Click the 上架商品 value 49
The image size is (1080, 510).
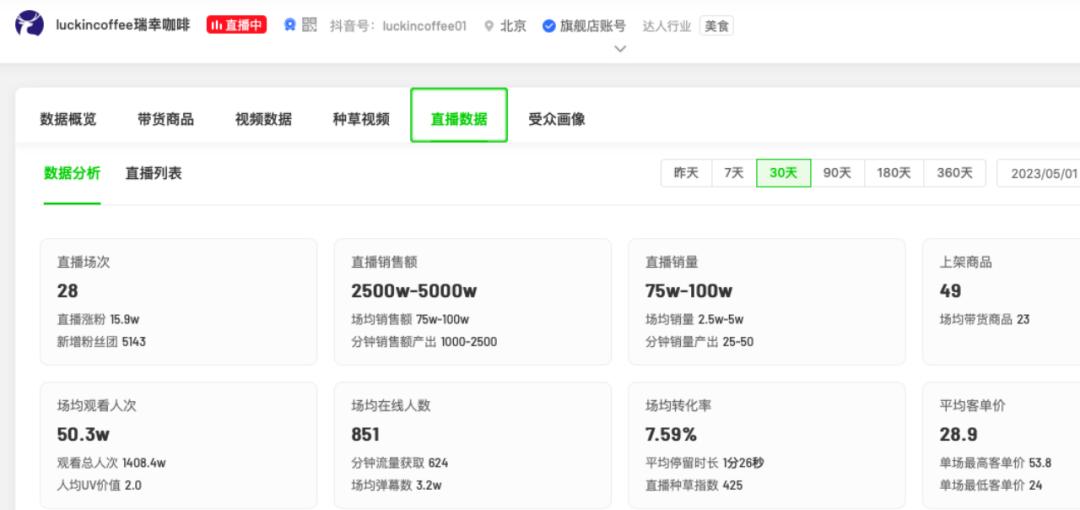pos(951,291)
